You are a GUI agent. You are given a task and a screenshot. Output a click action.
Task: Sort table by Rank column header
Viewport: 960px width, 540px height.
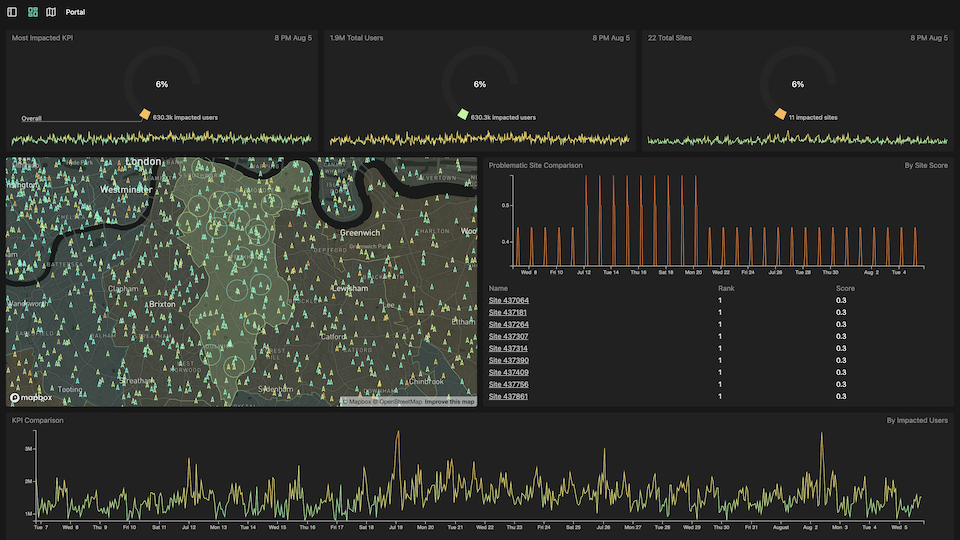coord(724,288)
